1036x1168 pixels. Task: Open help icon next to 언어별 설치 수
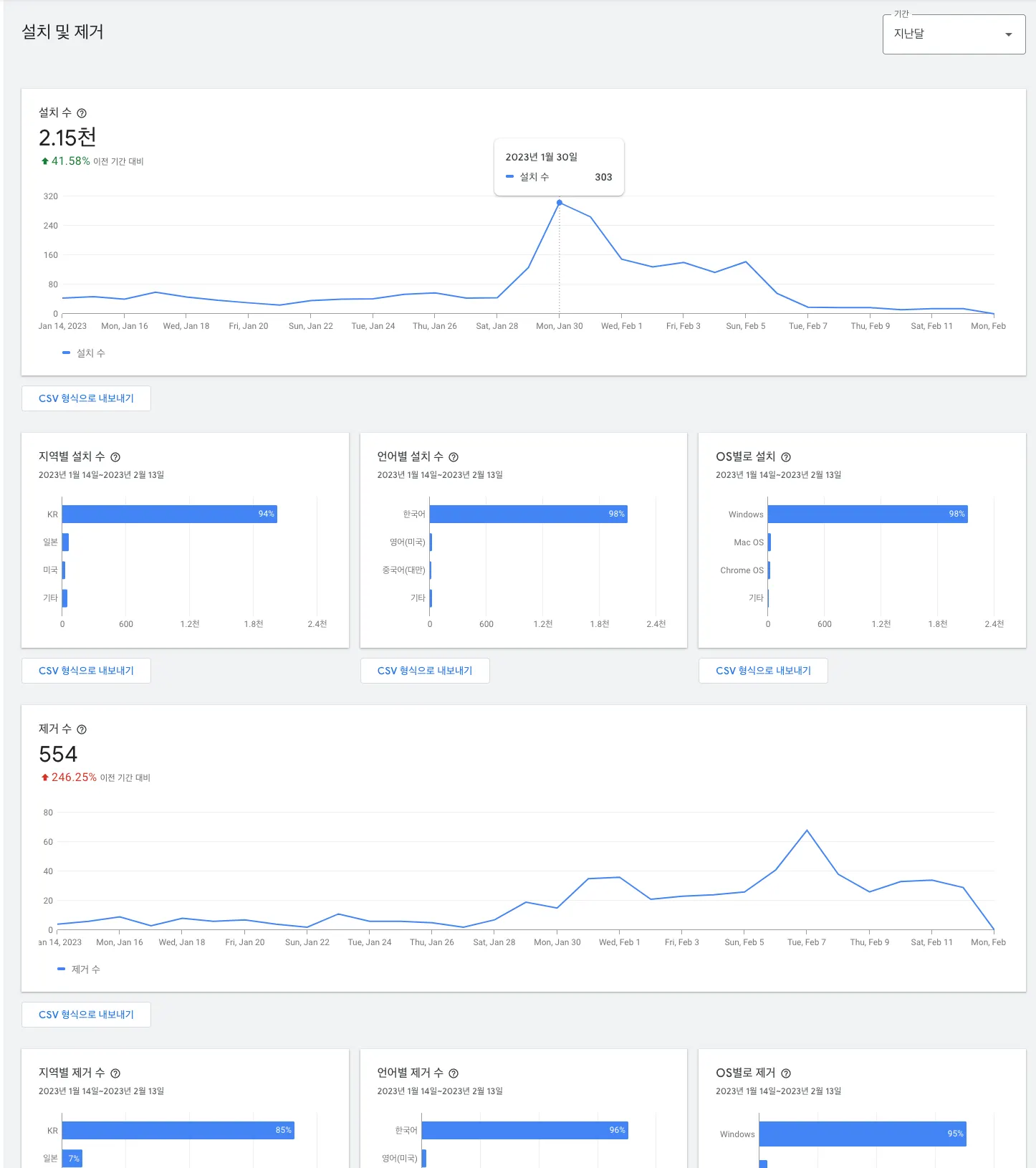(x=454, y=457)
